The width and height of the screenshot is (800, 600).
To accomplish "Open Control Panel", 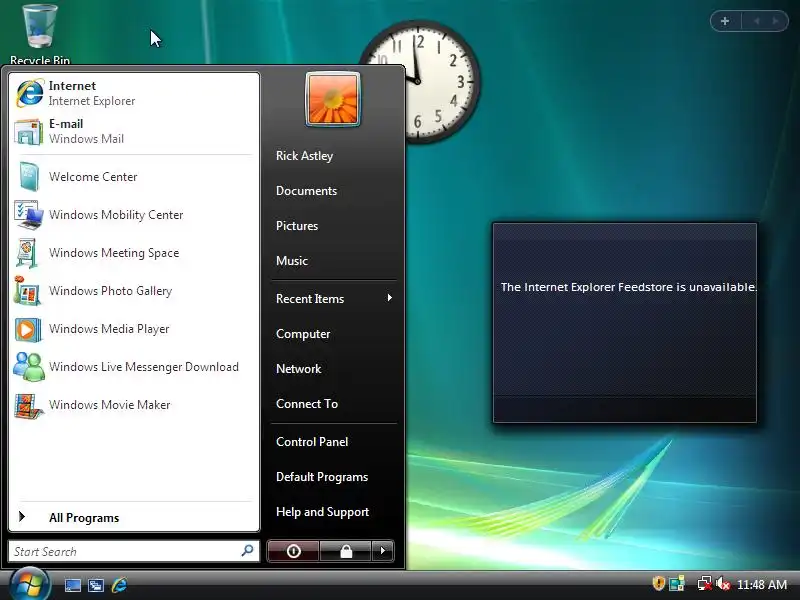I will click(x=312, y=442).
